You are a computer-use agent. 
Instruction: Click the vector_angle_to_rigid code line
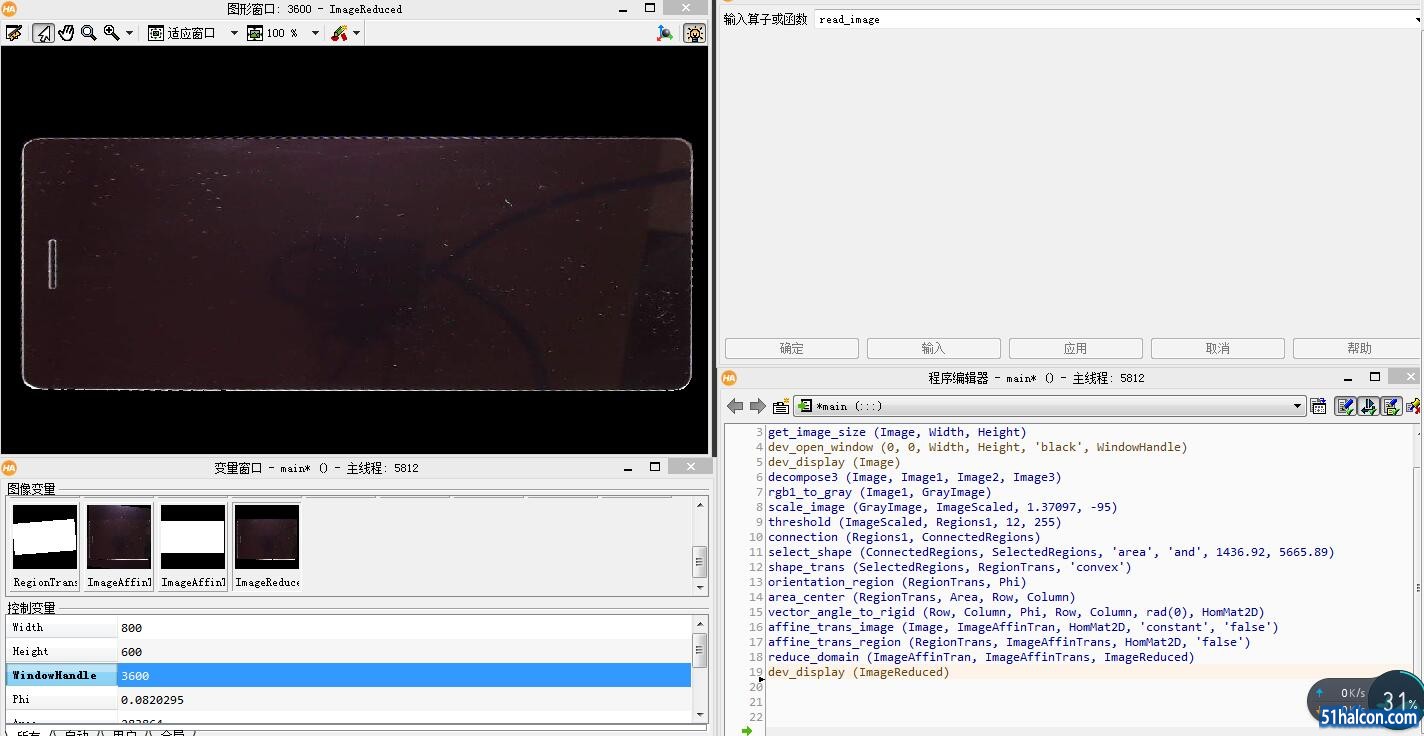[x=1016, y=612]
